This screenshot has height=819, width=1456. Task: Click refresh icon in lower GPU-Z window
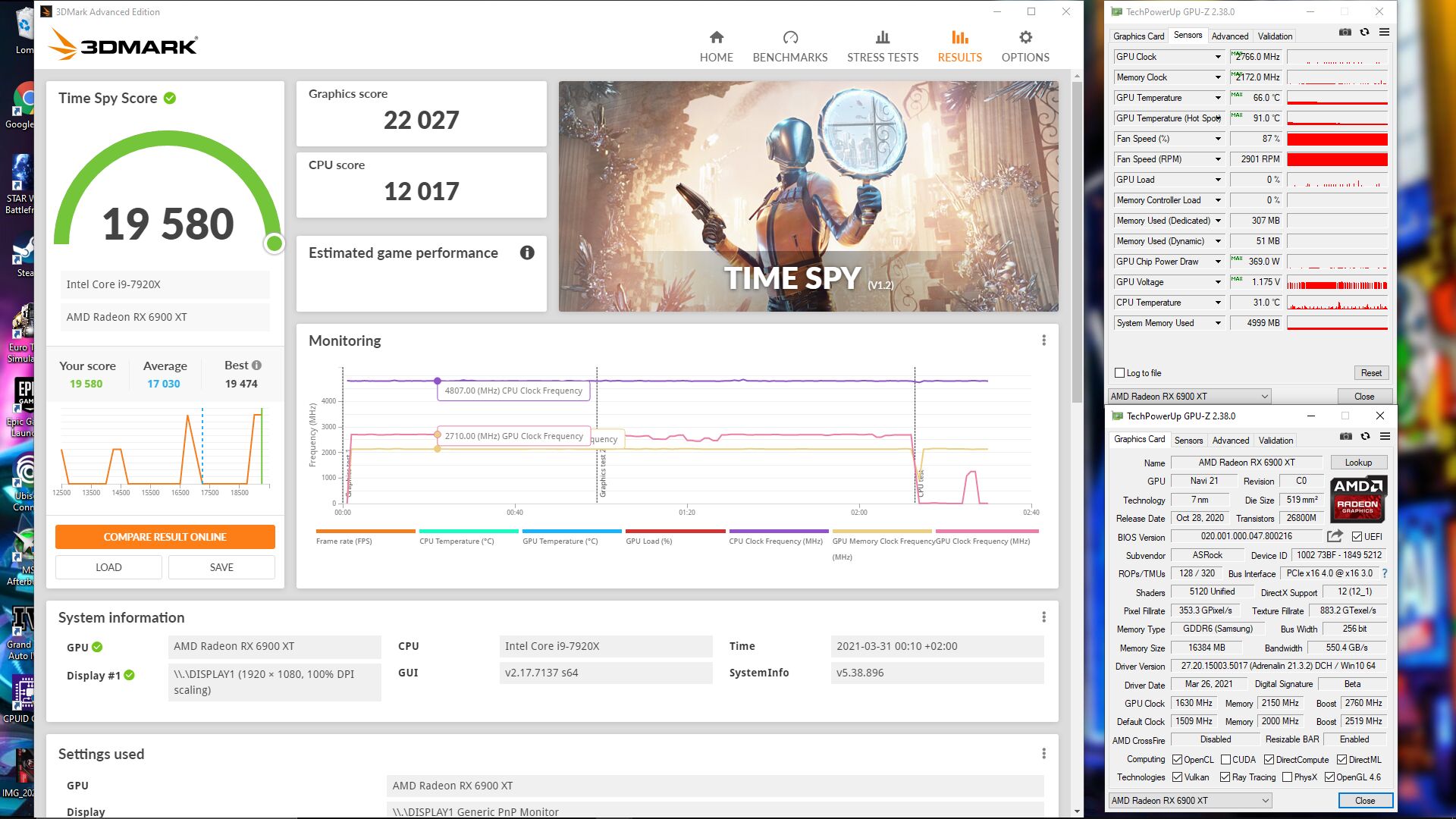[1365, 437]
